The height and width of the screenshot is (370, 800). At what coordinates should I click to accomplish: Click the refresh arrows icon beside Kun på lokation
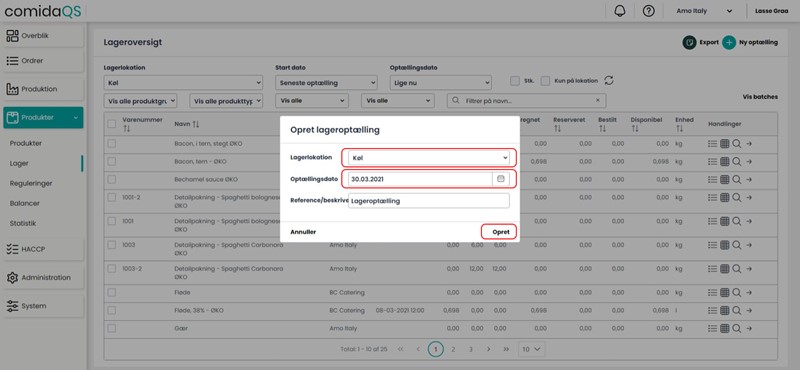tap(609, 81)
